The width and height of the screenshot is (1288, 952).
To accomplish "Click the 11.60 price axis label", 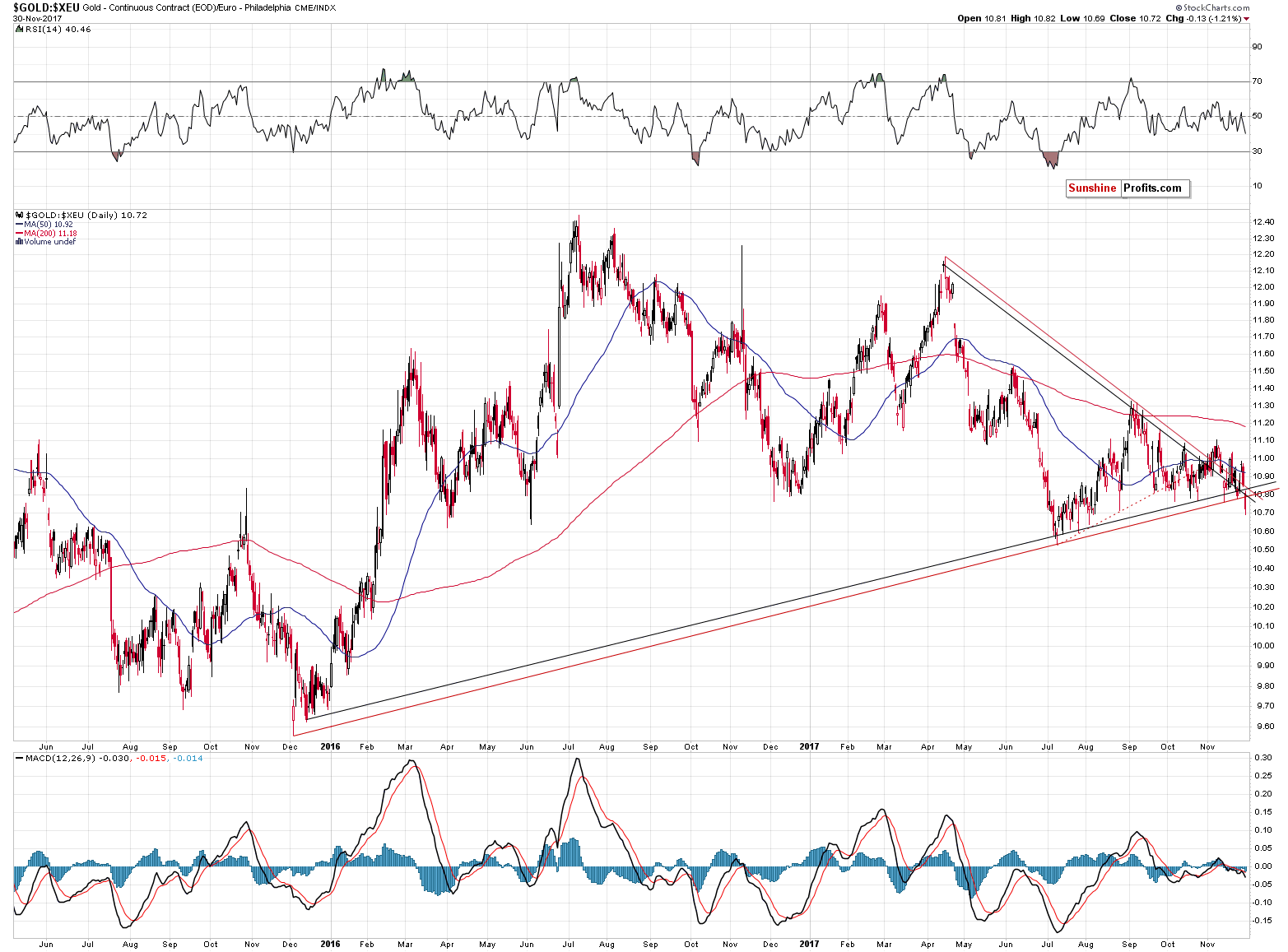I will (x=1263, y=353).
